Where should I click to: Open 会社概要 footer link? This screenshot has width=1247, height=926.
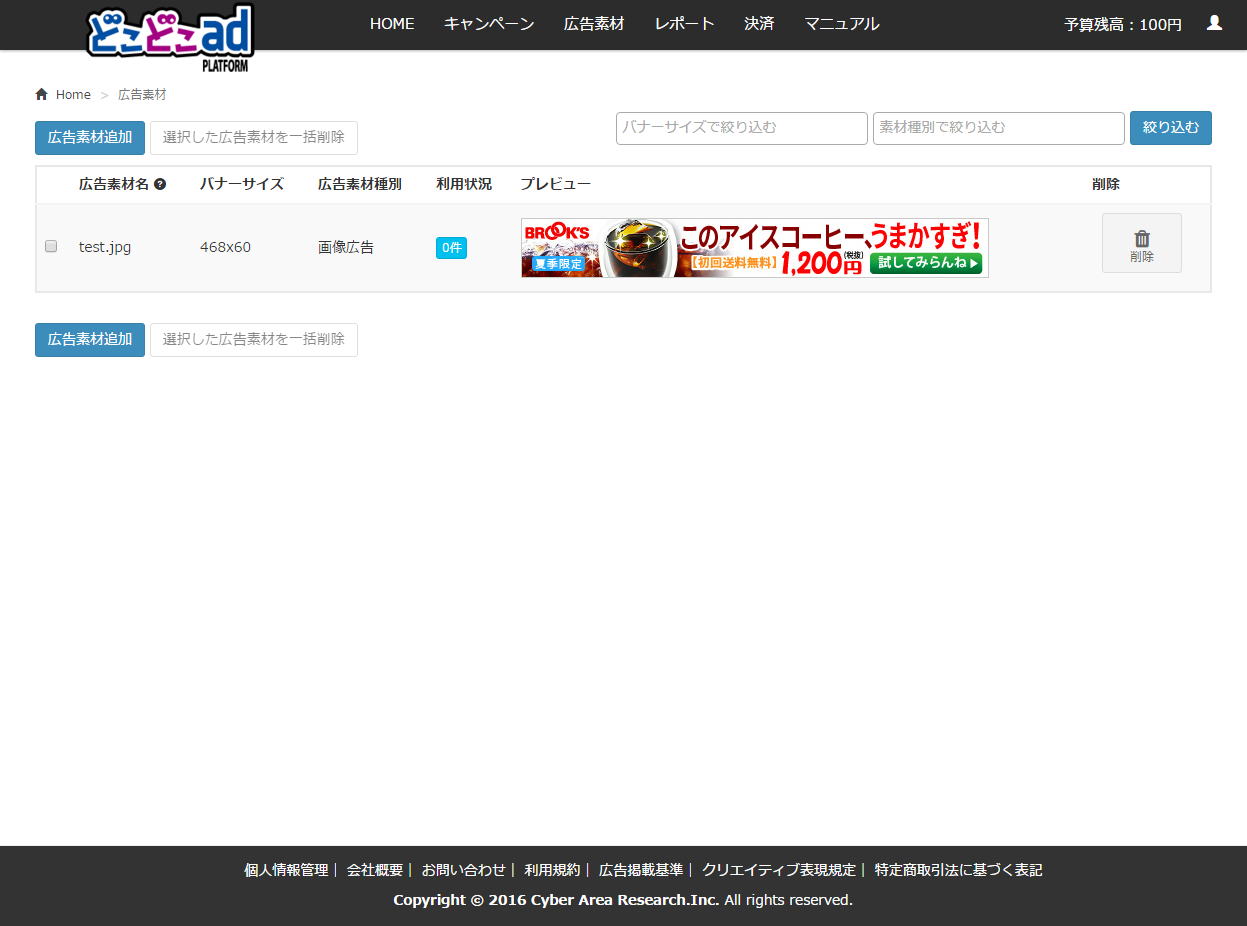(375, 871)
